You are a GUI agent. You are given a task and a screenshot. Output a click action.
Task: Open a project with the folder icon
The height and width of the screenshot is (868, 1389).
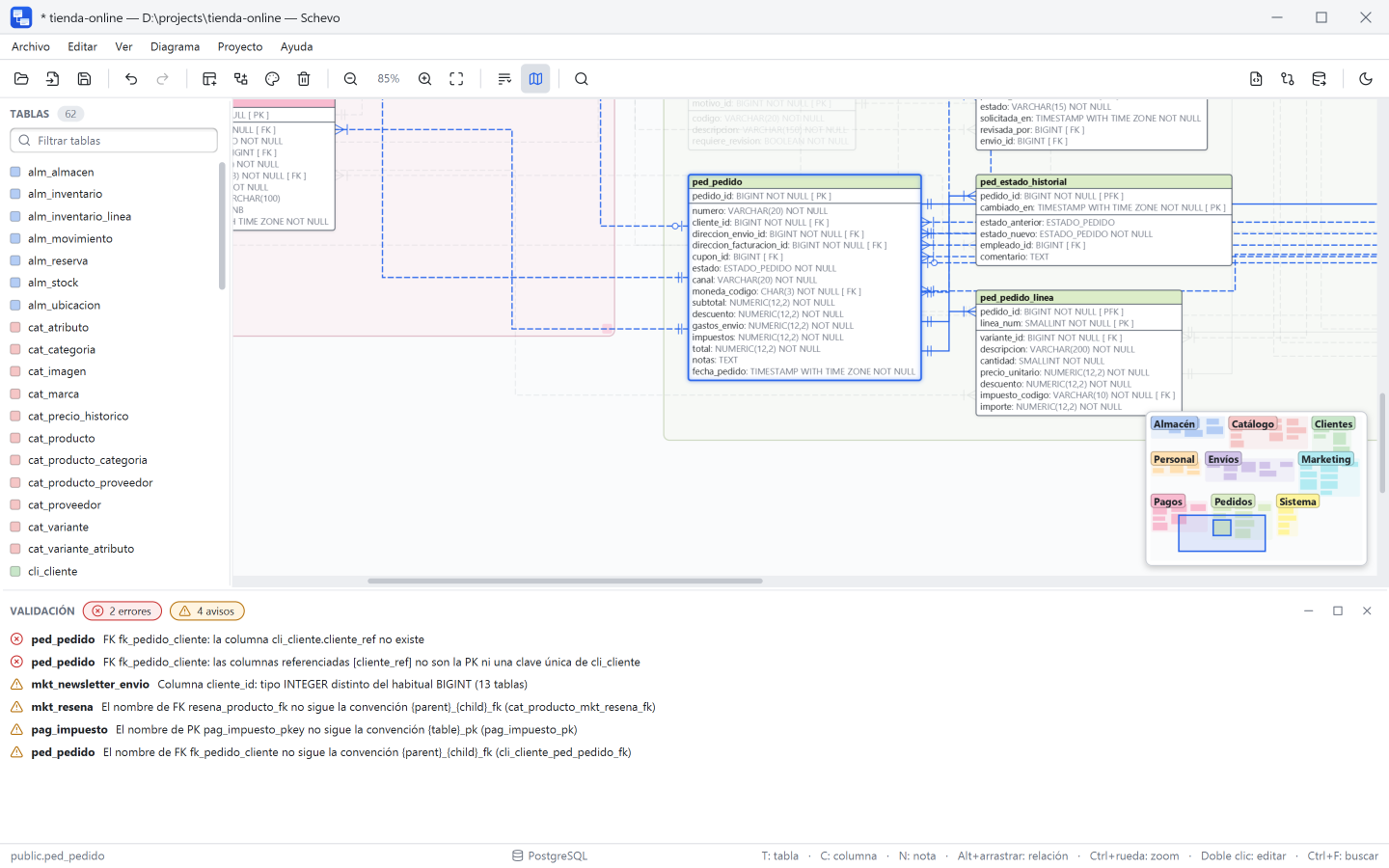pyautogui.click(x=21, y=79)
